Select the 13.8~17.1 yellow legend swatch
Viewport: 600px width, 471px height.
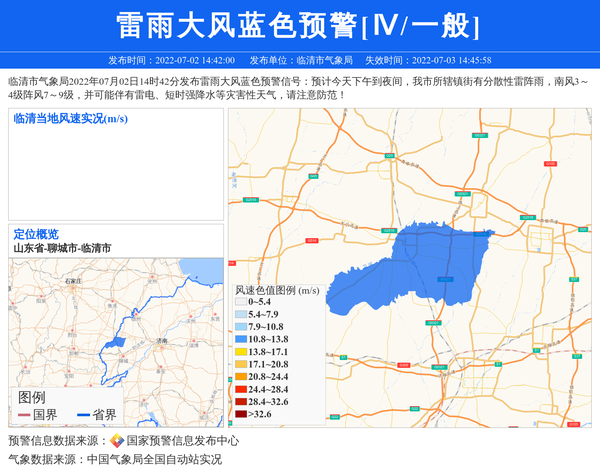click(241, 352)
